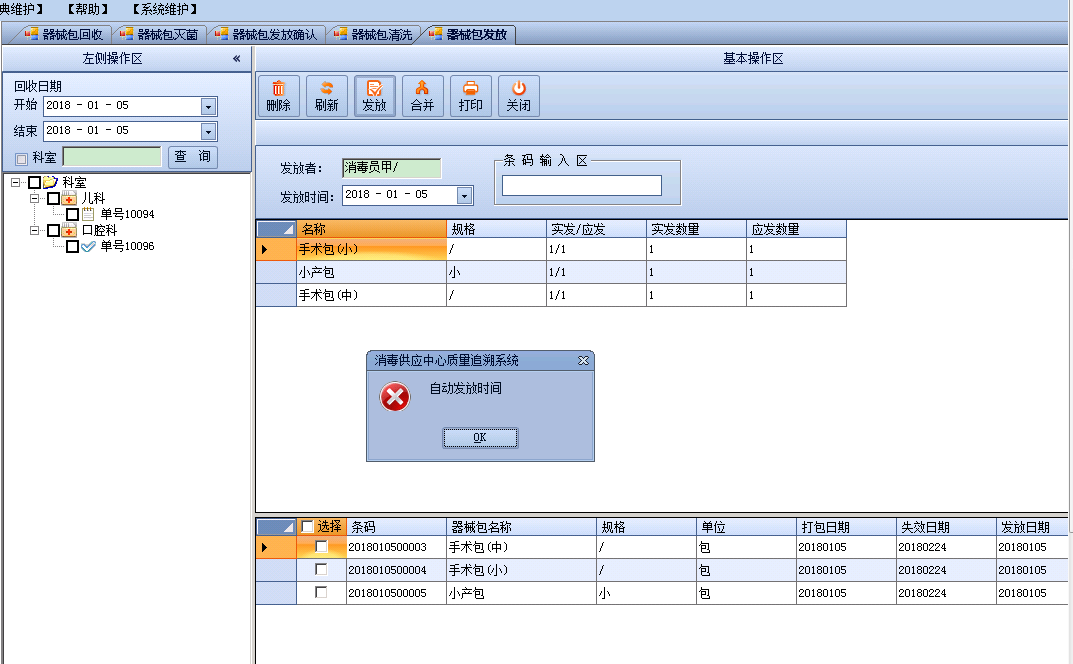
Task: Collapse the 儿科 tree node
Action: click(x=34, y=199)
